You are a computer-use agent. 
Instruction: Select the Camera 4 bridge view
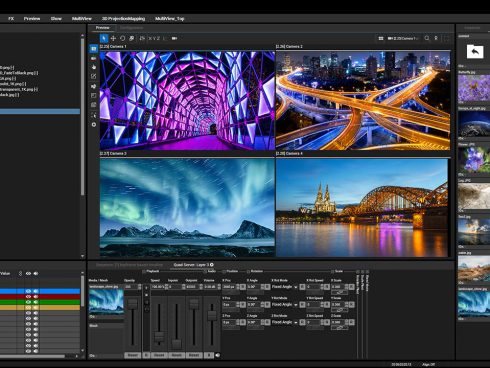(362, 208)
